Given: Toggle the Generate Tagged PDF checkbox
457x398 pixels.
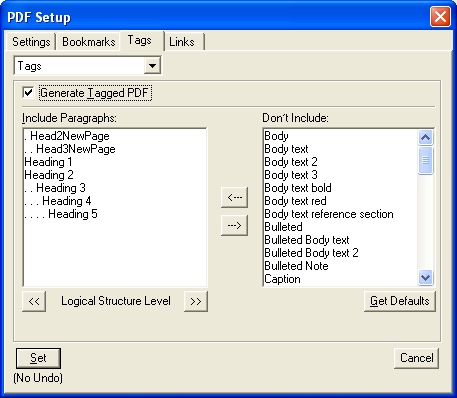Looking at the screenshot, I should [28, 92].
